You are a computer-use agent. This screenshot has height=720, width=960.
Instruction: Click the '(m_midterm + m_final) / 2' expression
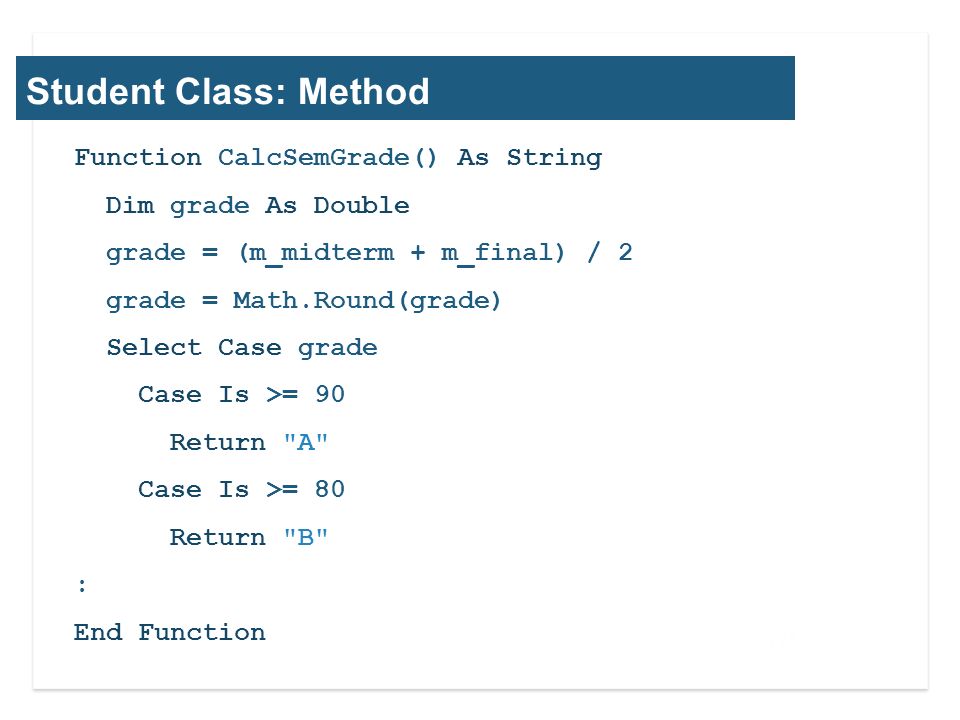click(x=435, y=253)
